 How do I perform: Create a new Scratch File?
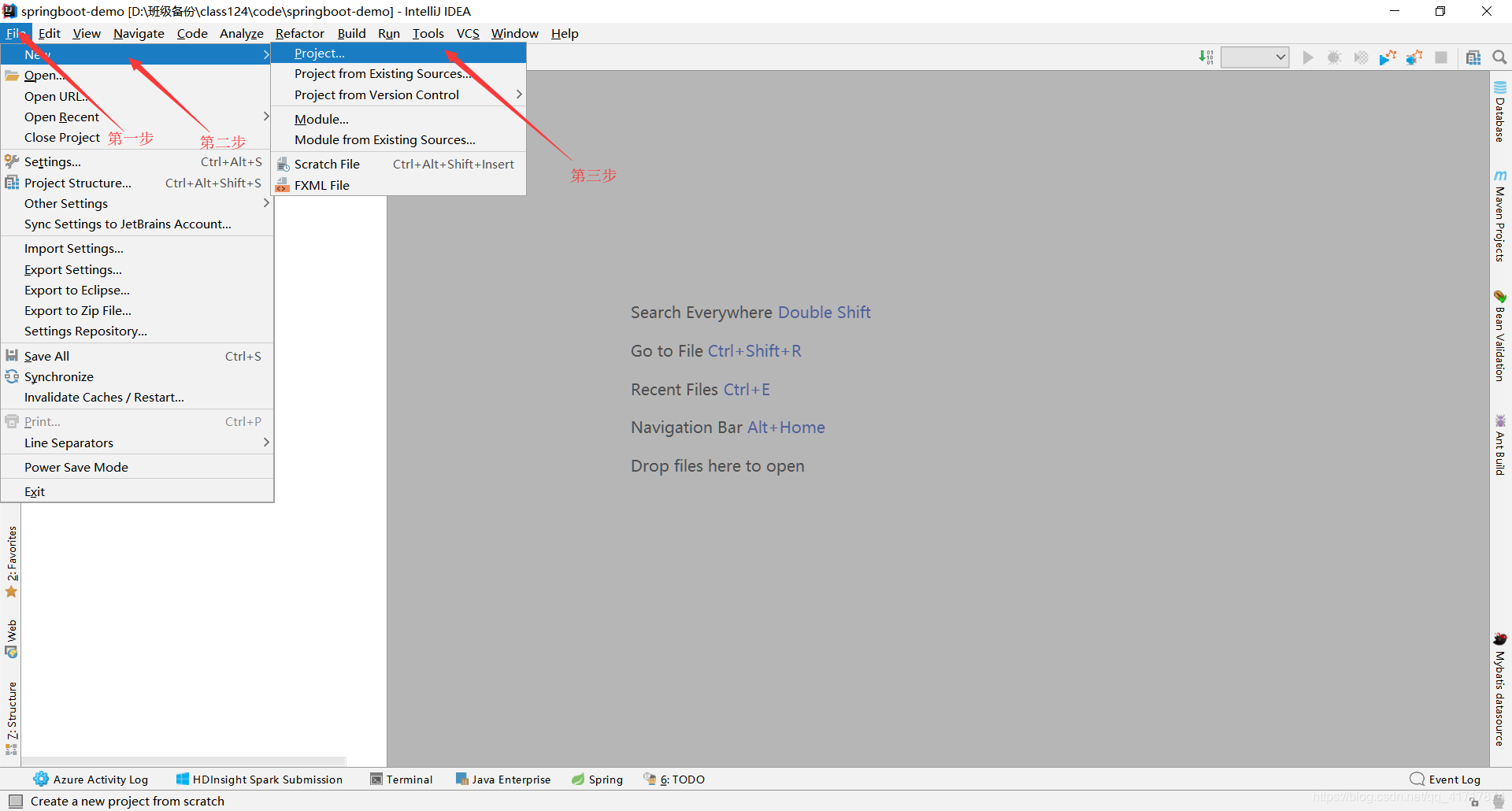coord(398,164)
